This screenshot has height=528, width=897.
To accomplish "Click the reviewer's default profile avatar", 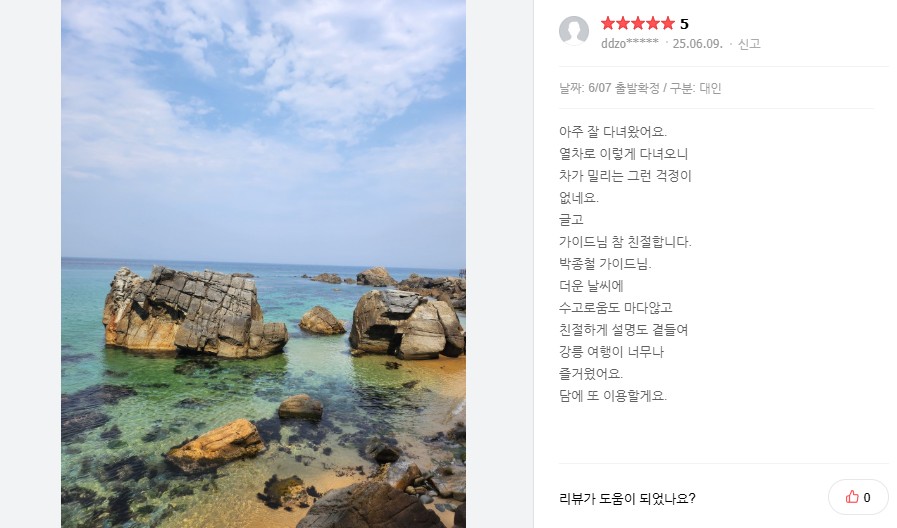I will tap(574, 30).
